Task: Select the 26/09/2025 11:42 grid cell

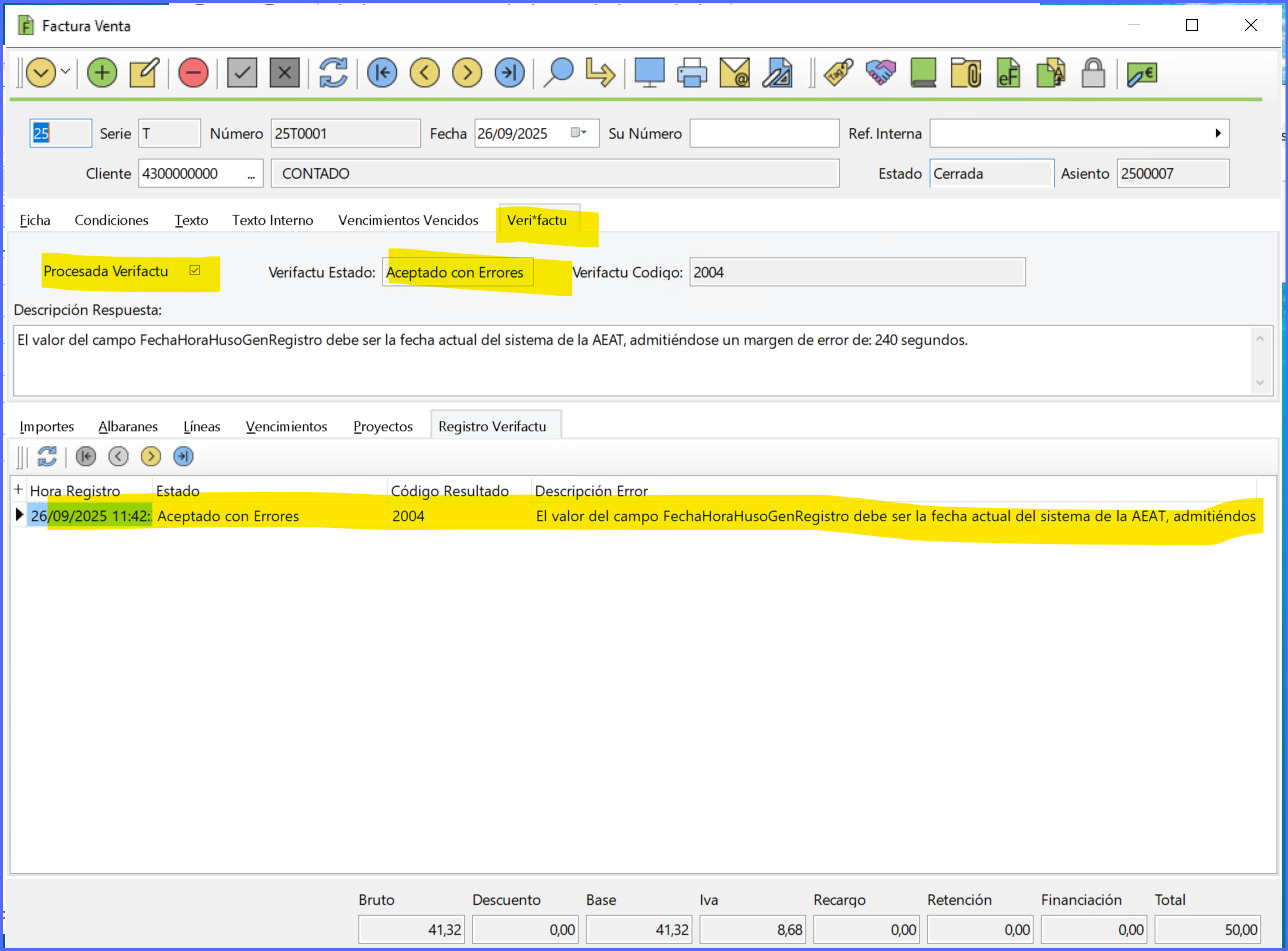Action: 90,516
